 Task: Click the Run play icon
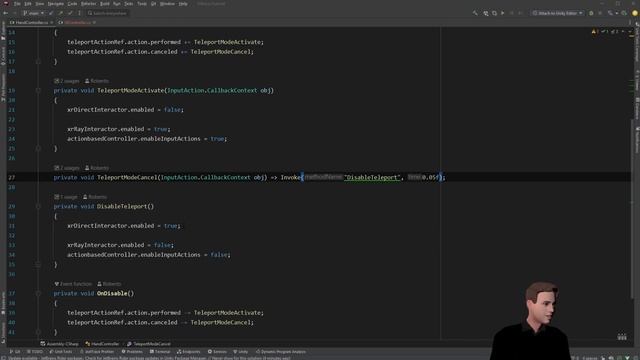pos(502,13)
